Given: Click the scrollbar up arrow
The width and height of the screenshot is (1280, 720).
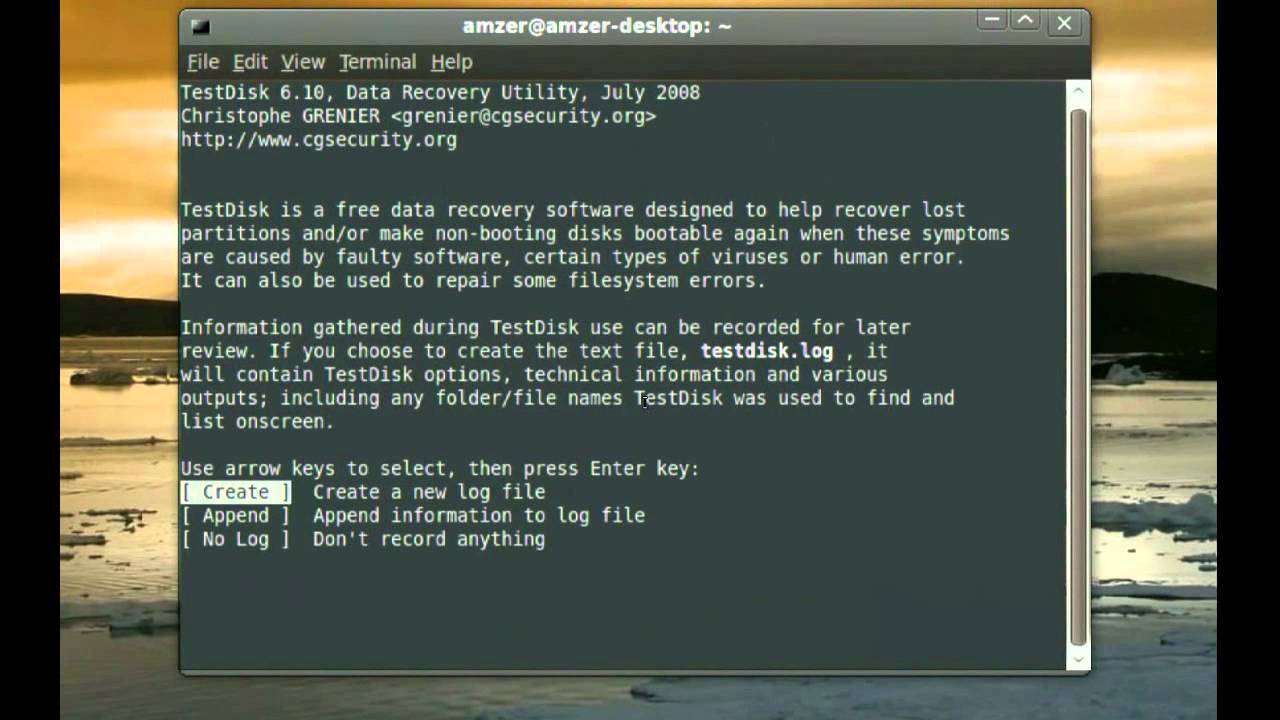Looking at the screenshot, I should (x=1078, y=91).
